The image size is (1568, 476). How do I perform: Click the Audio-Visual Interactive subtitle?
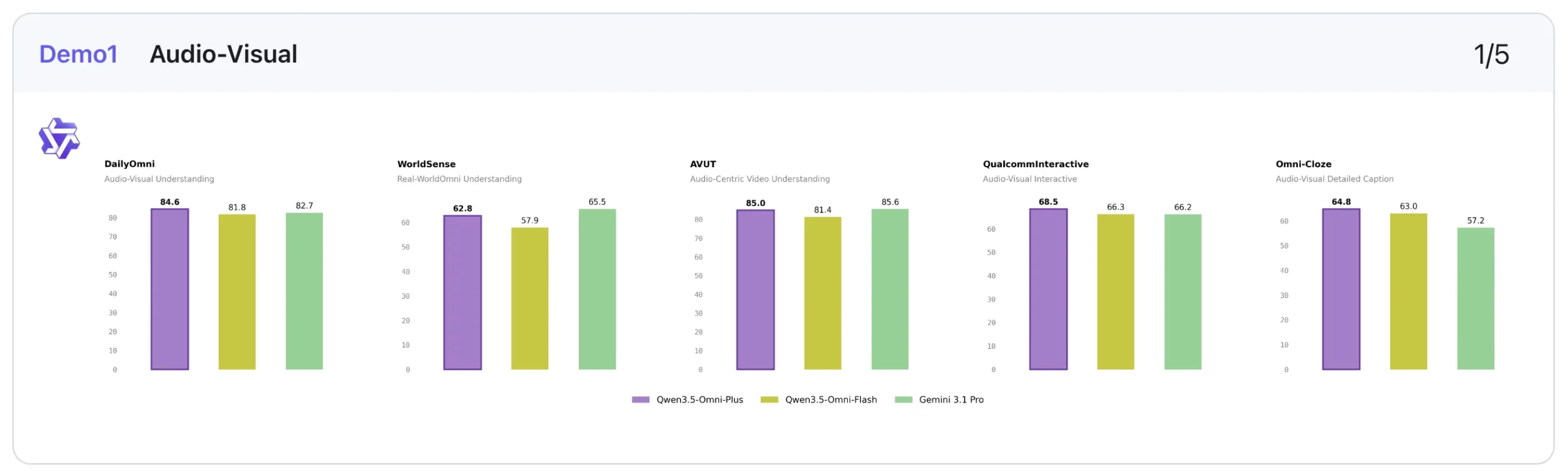[1030, 179]
